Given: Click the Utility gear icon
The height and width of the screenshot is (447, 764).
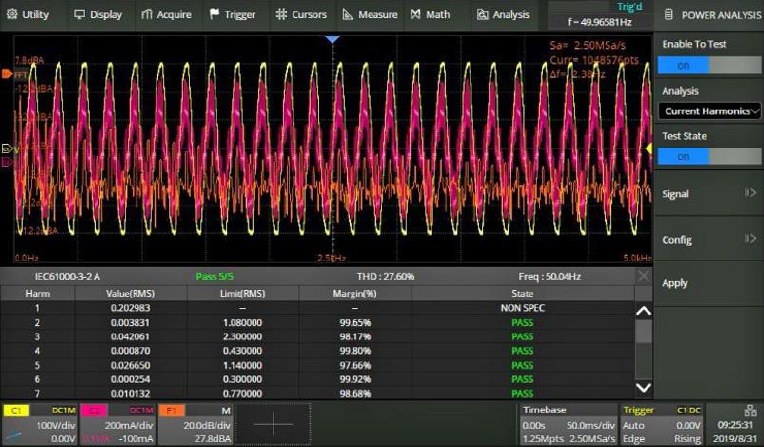Looking at the screenshot, I should pos(12,14).
